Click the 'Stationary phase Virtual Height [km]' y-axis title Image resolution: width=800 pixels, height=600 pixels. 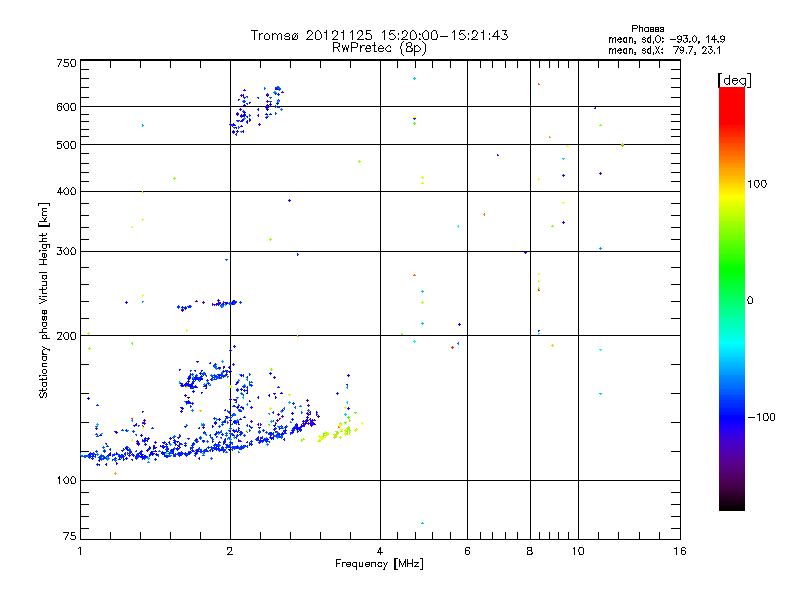[x=43, y=300]
